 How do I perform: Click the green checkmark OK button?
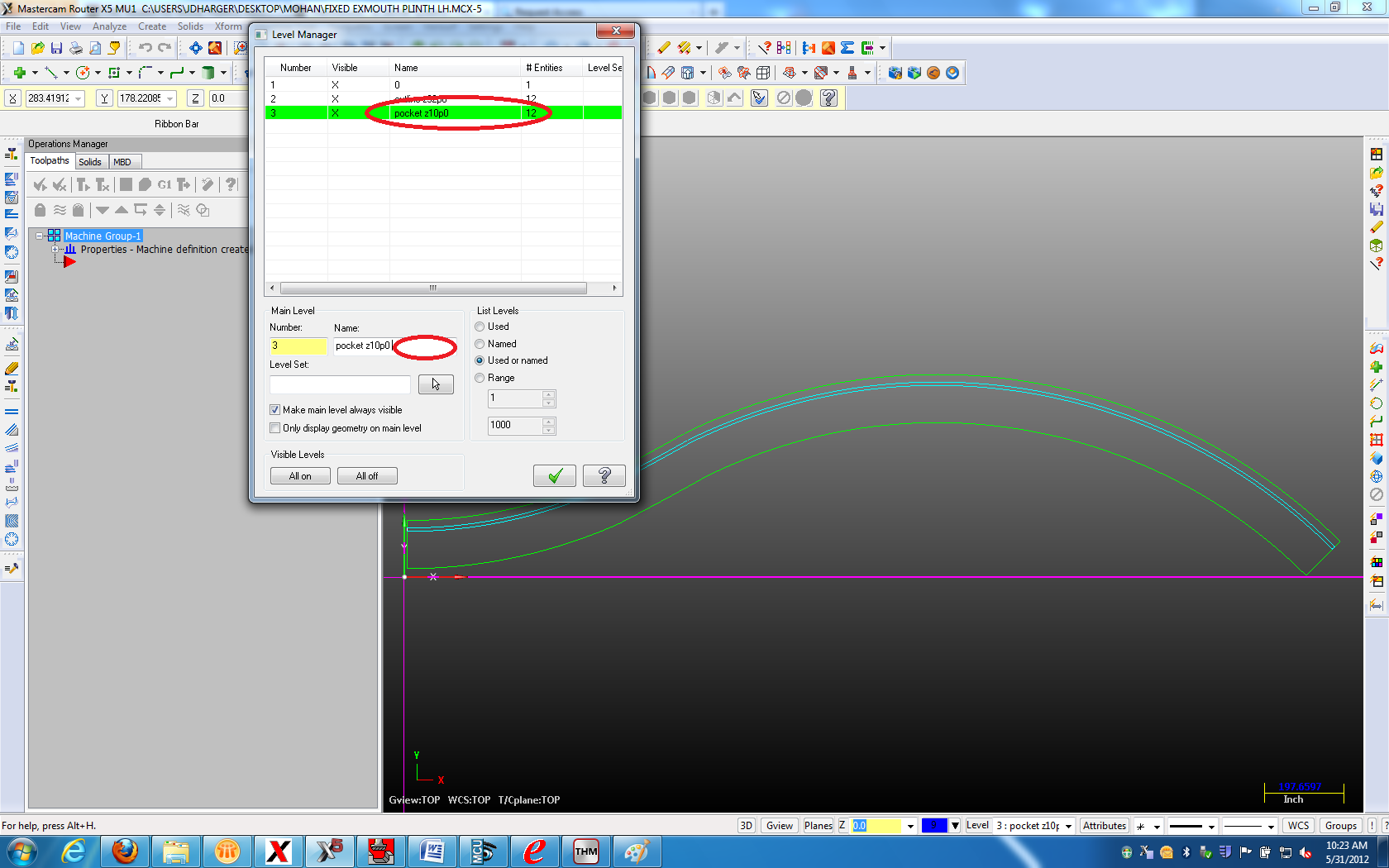[554, 475]
